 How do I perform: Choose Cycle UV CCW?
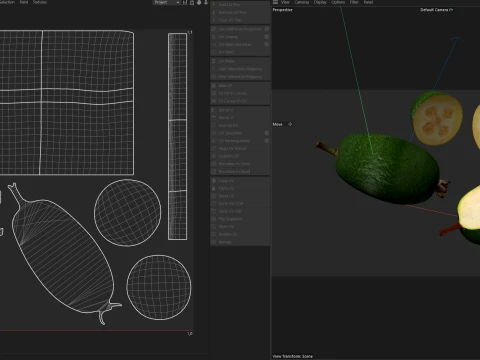tap(240, 203)
